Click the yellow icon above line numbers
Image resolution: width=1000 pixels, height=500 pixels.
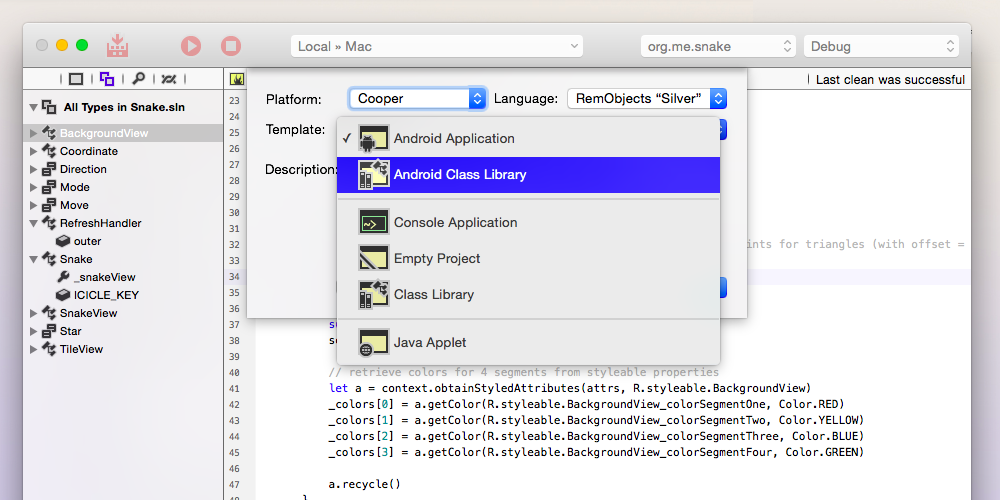[237, 79]
